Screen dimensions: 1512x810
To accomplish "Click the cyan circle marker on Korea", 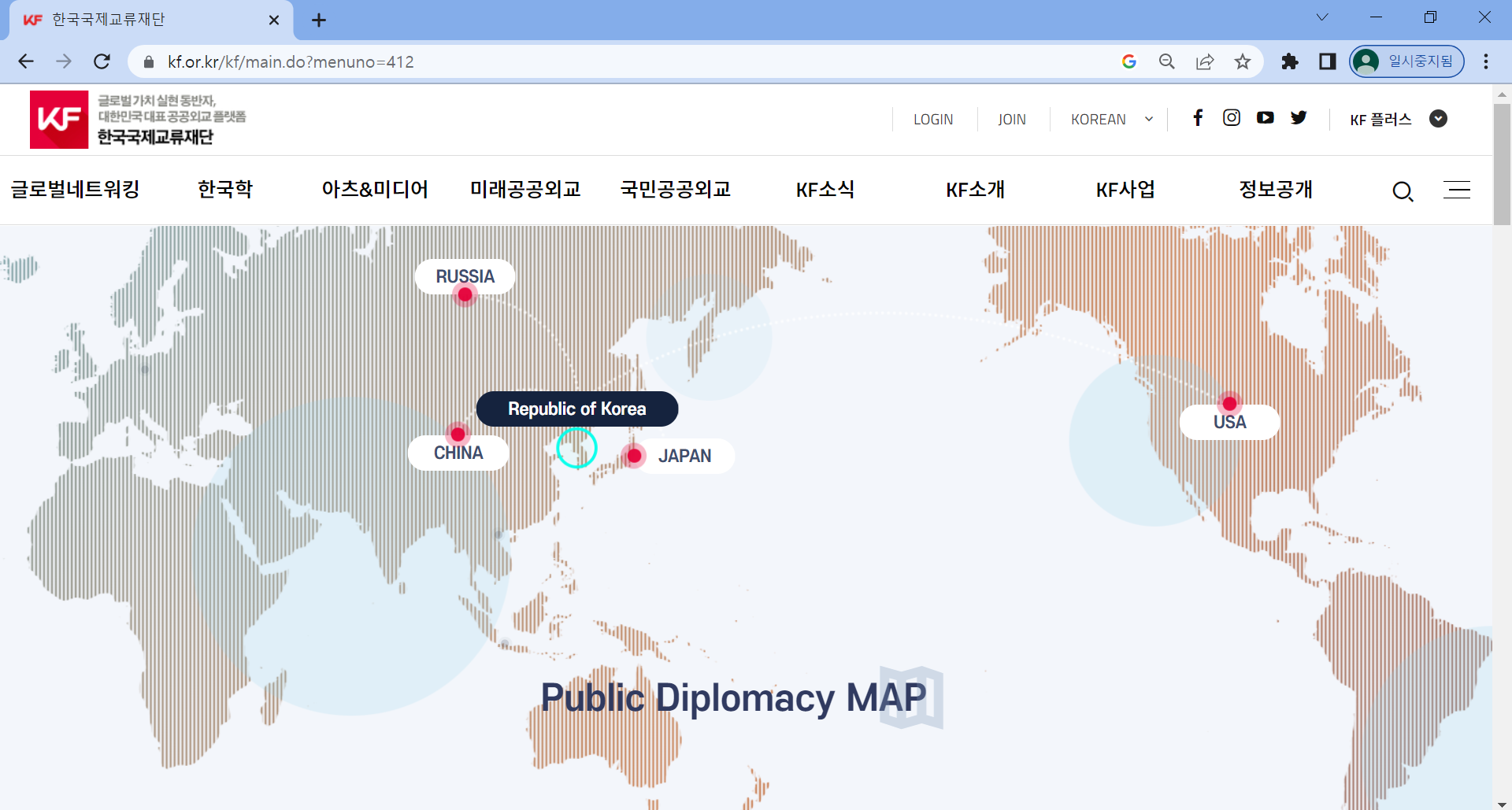I will coord(576,448).
